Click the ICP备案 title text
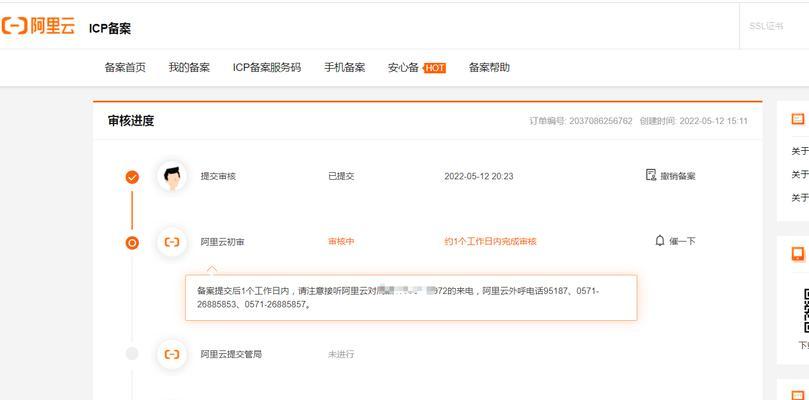Screen dimensions: 809x400 110,28
